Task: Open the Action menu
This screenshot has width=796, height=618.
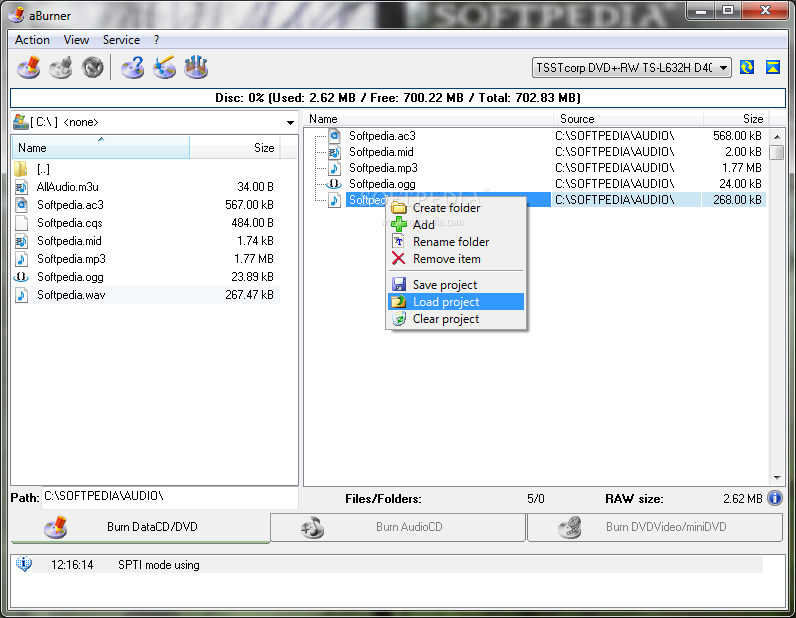Action: pos(32,40)
